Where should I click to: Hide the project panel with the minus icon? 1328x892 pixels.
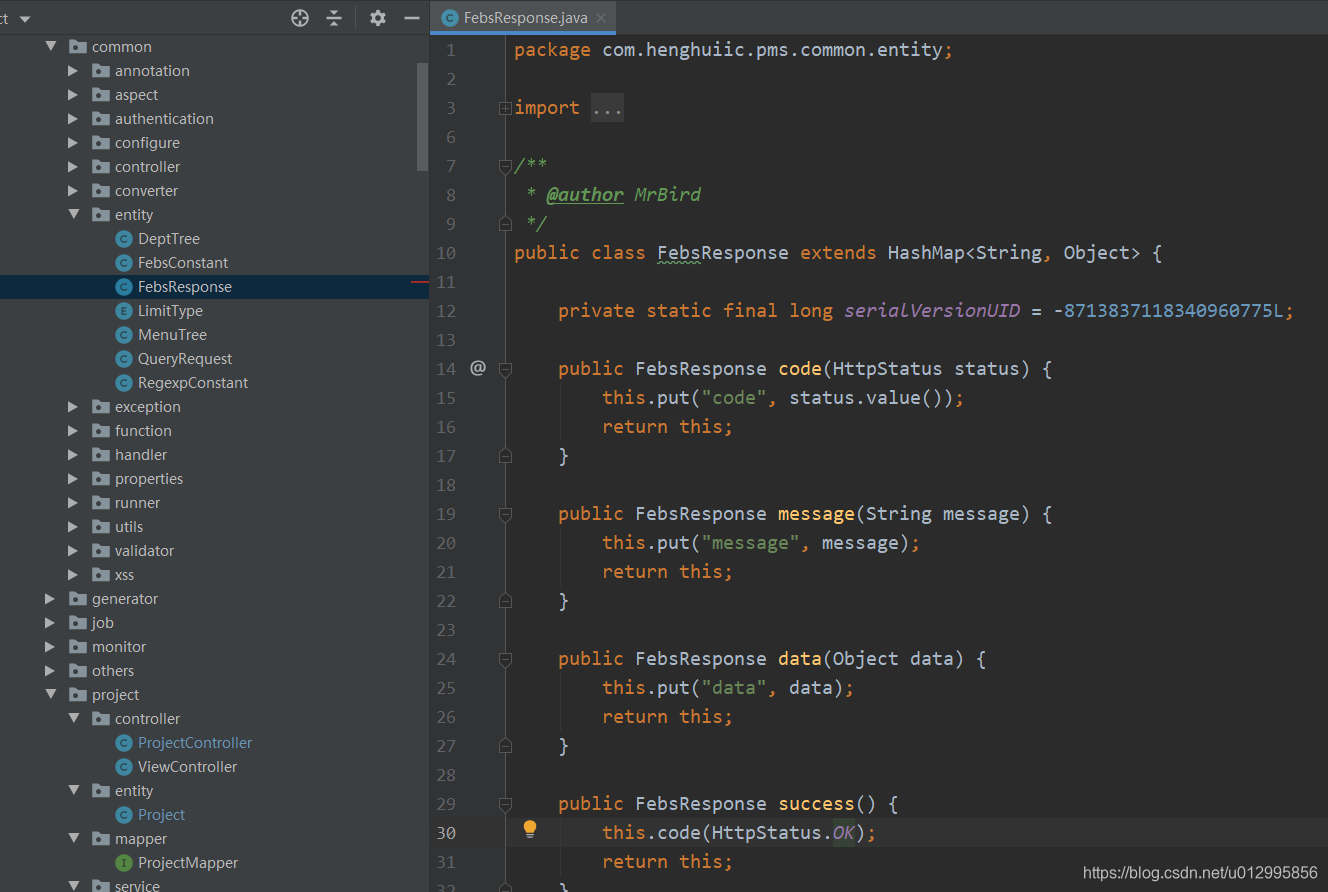pyautogui.click(x=411, y=18)
